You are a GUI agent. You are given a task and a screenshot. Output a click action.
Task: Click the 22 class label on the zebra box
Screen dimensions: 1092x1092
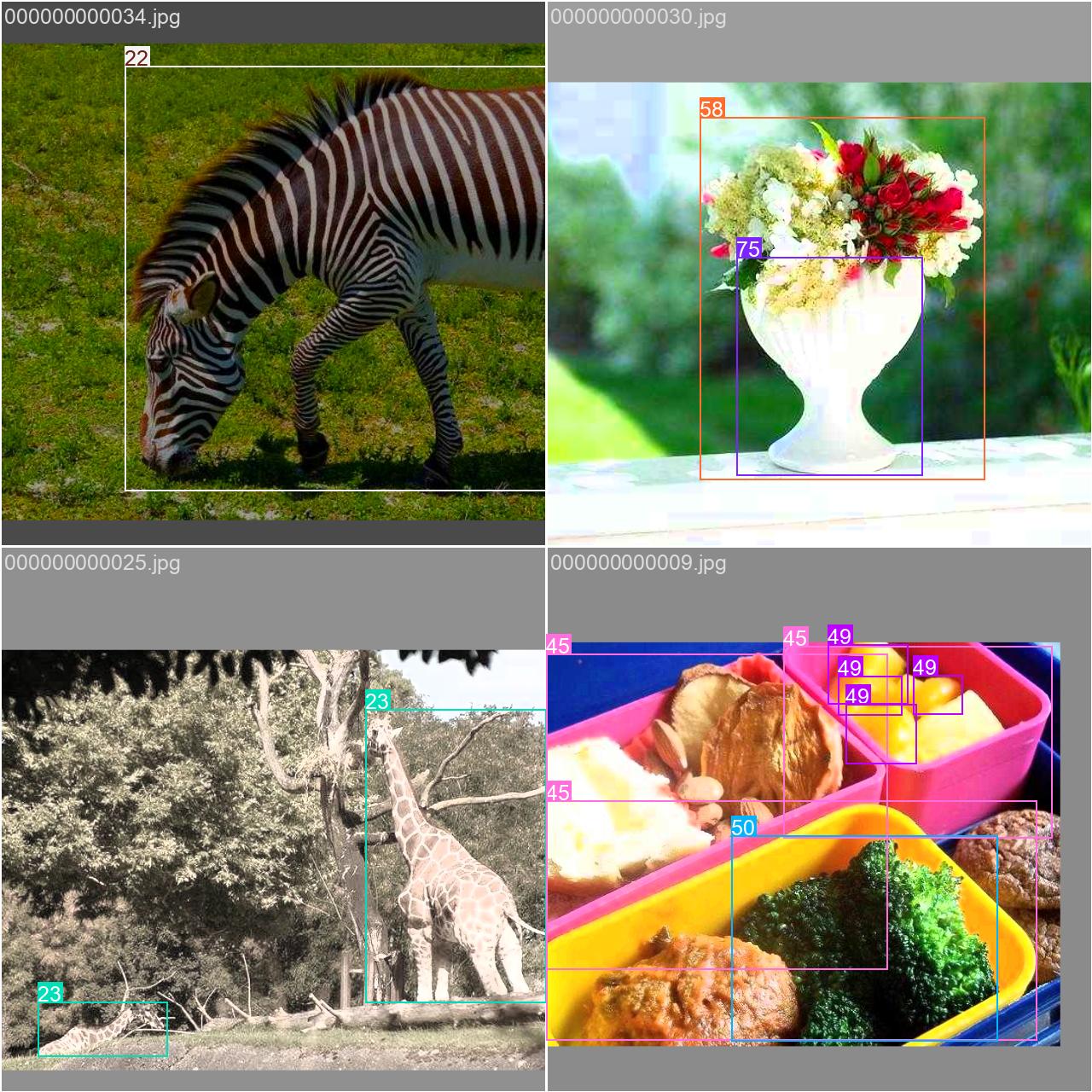point(136,57)
